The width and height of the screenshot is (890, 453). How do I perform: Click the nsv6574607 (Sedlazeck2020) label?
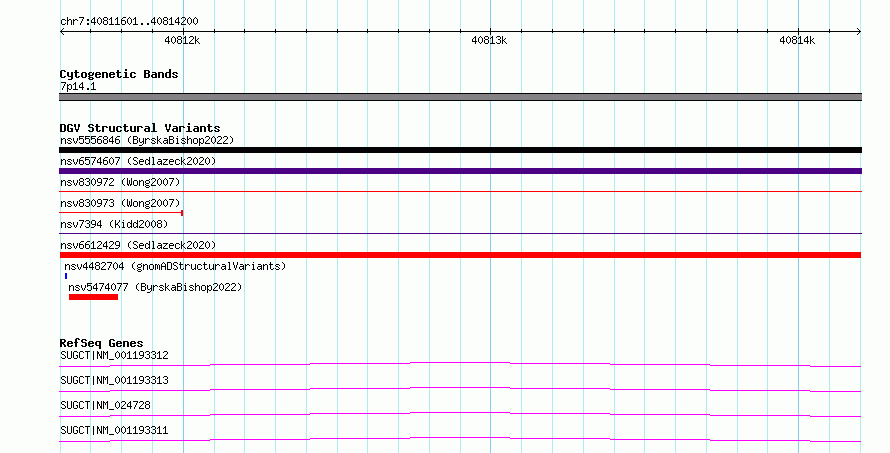138,161
